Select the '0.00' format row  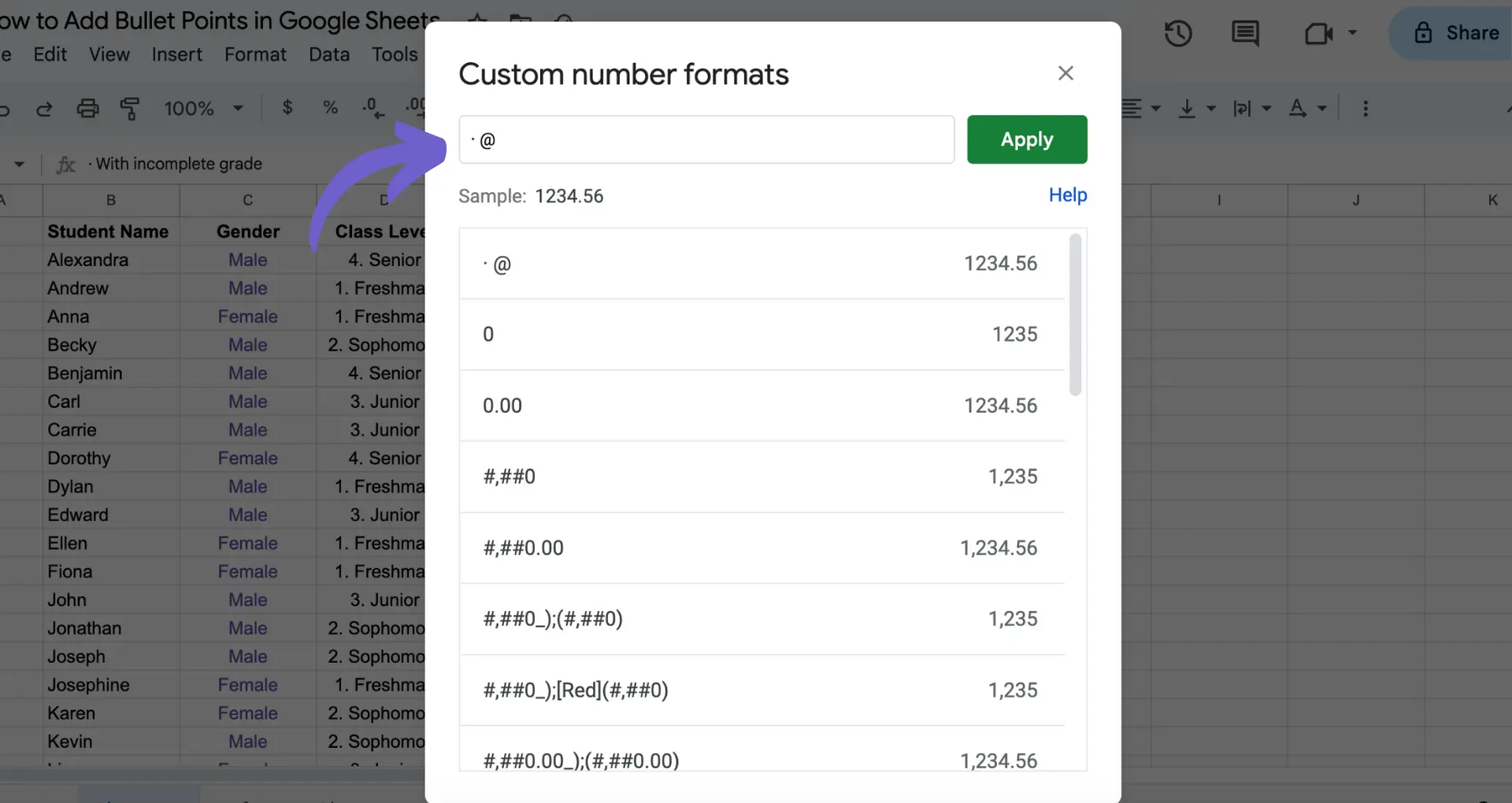point(762,405)
